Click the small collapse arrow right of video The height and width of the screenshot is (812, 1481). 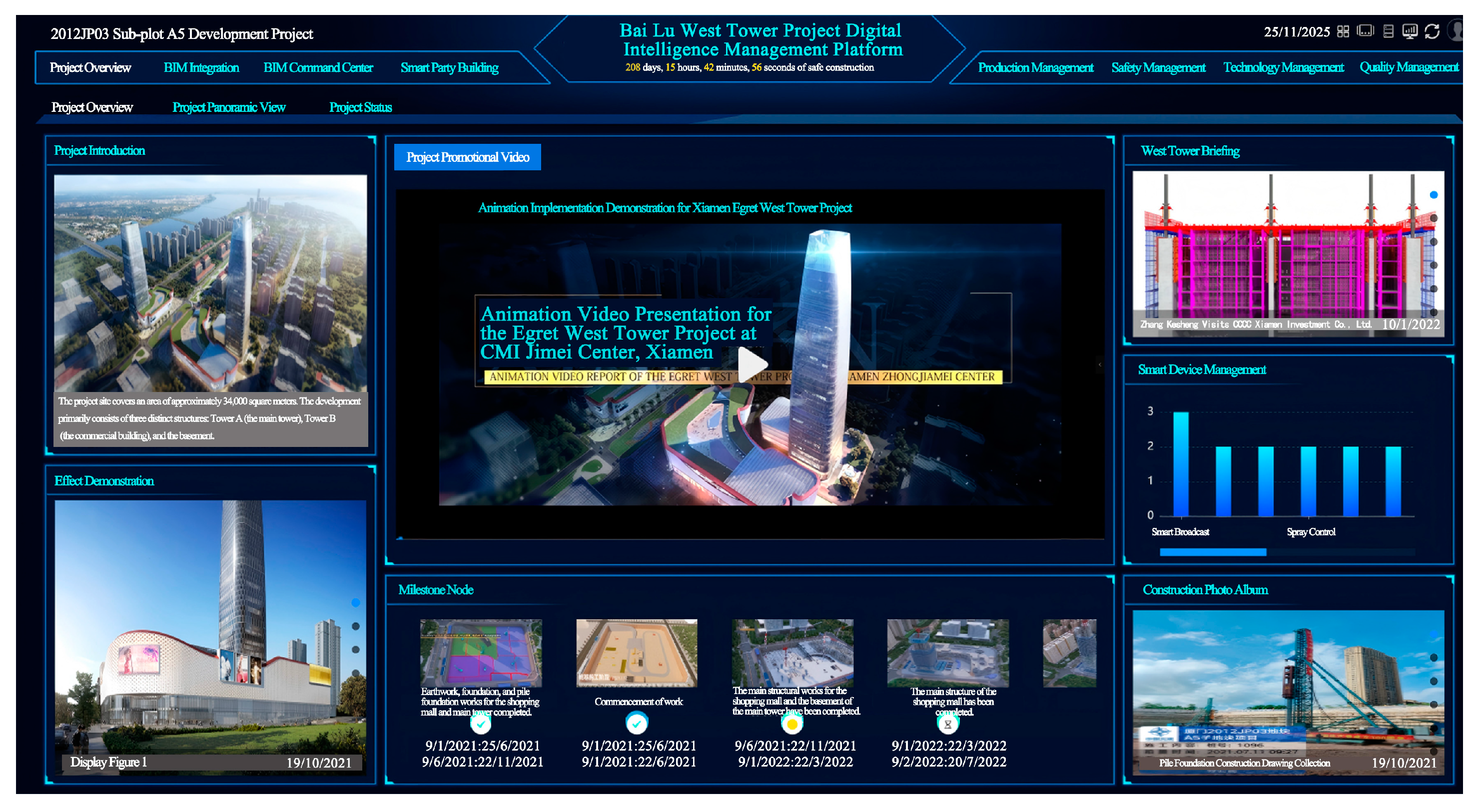[x=1100, y=365]
